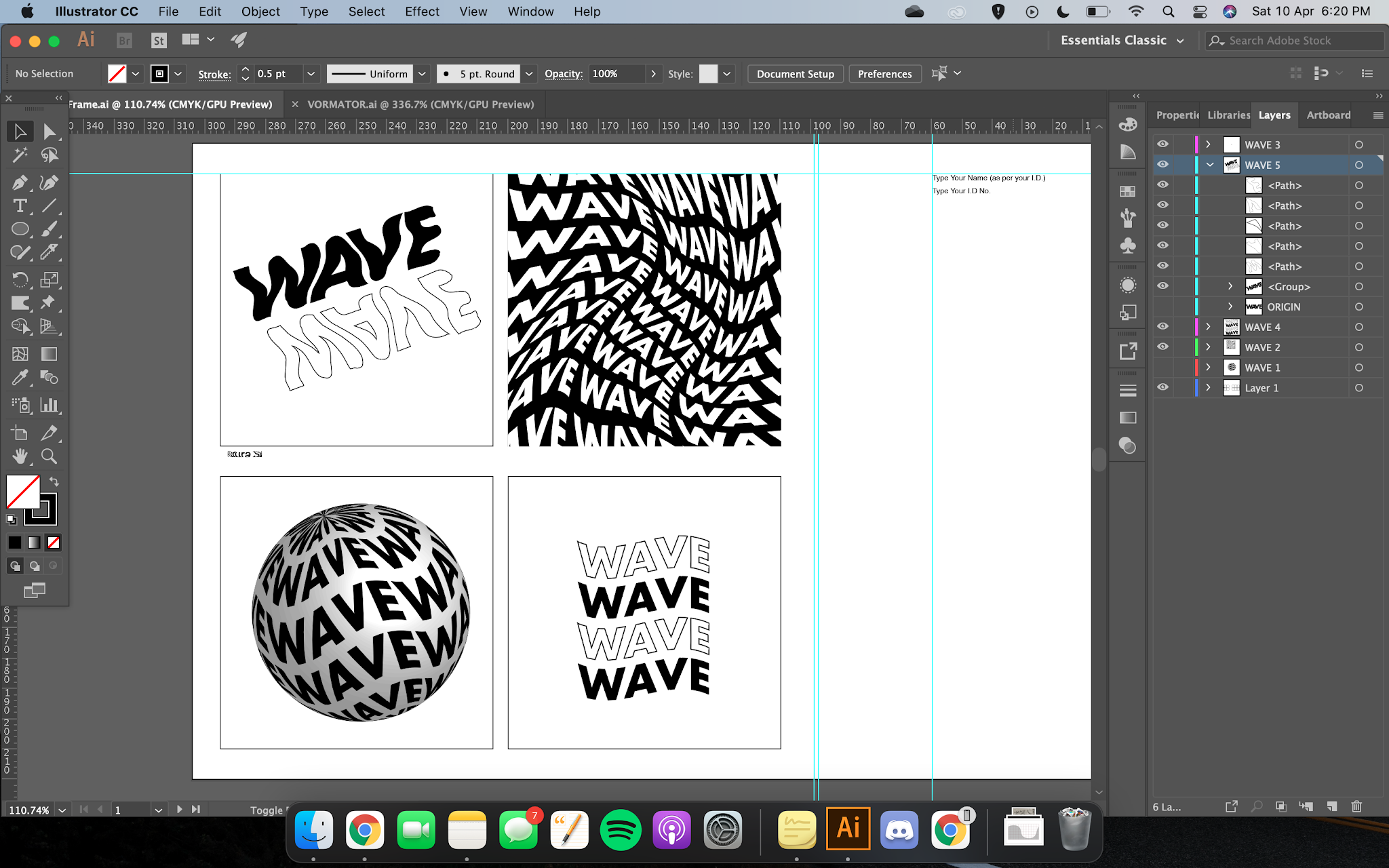Delete selection with Layers trash icon

(1356, 806)
